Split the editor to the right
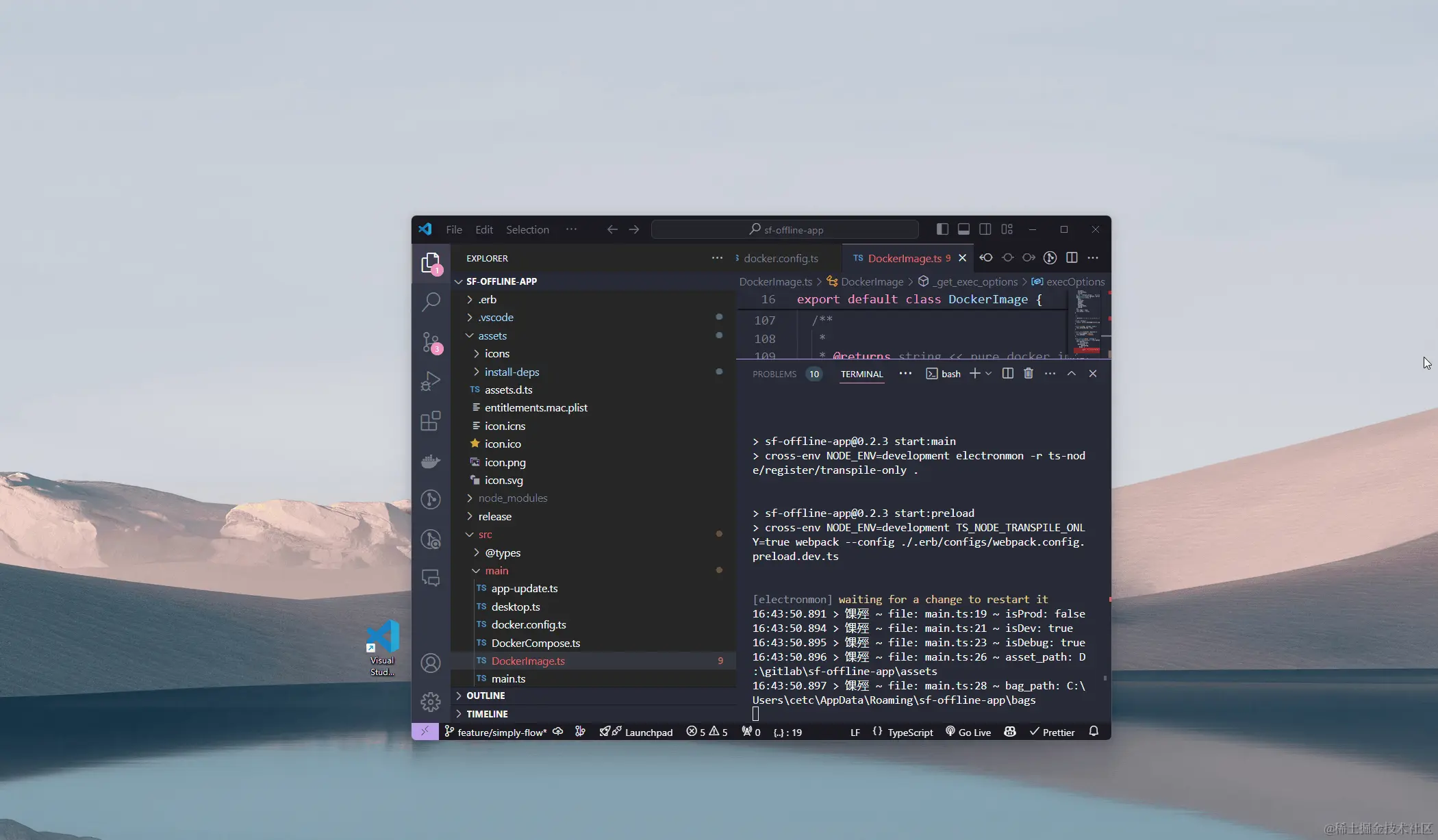The width and height of the screenshot is (1438, 840). 1072,258
